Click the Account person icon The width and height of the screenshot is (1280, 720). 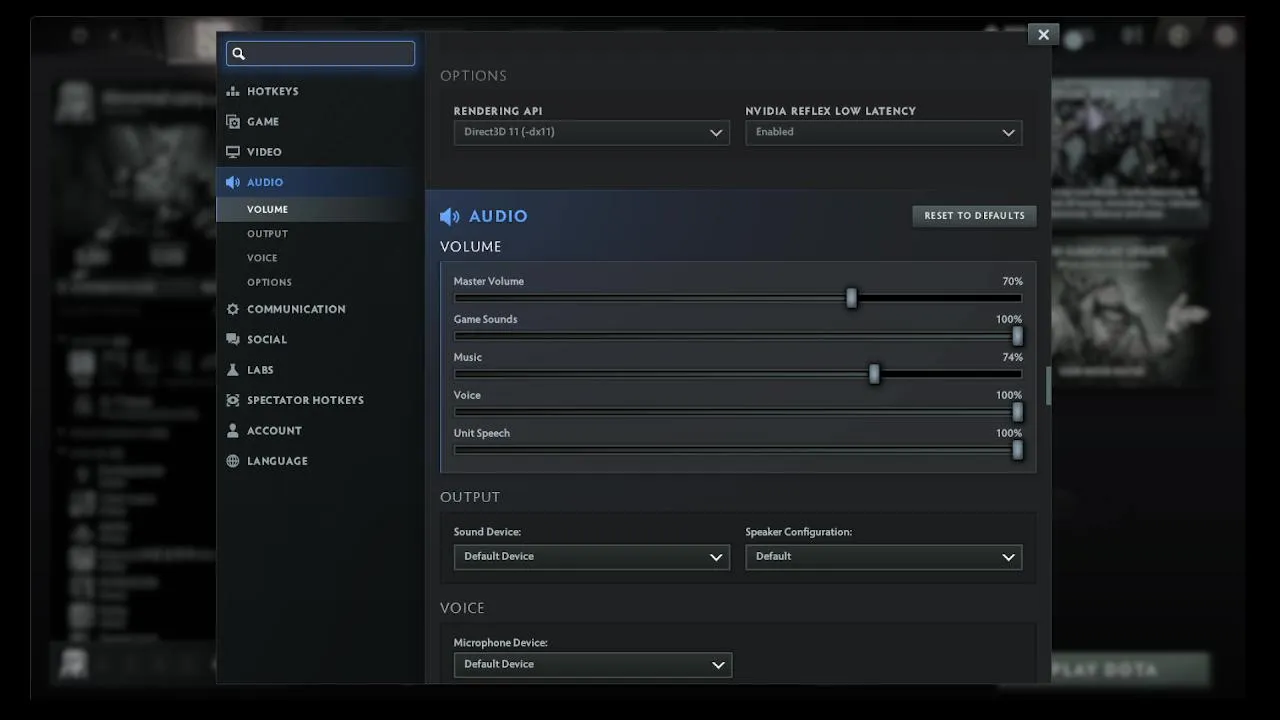tap(233, 431)
